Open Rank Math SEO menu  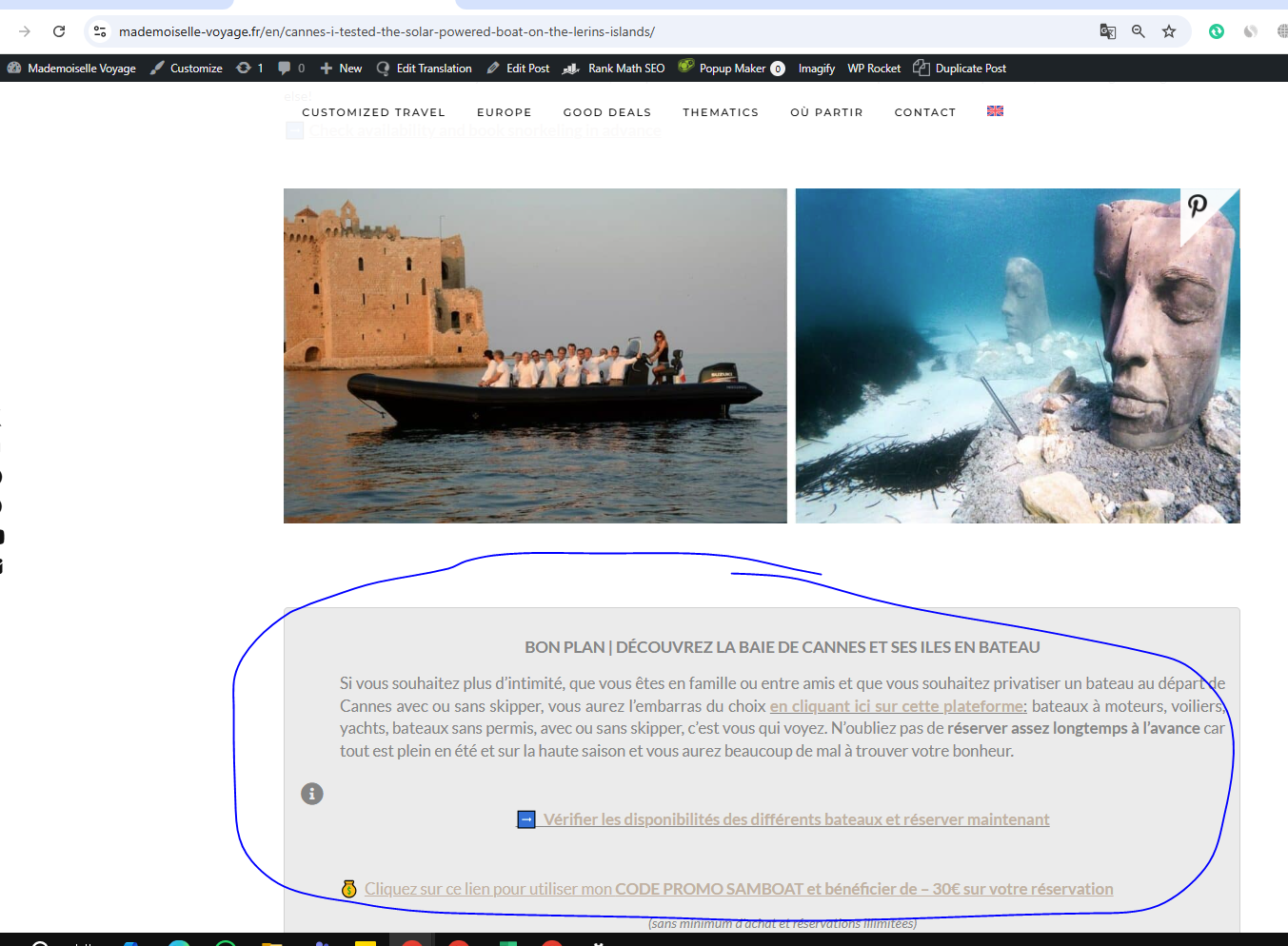[x=614, y=69]
